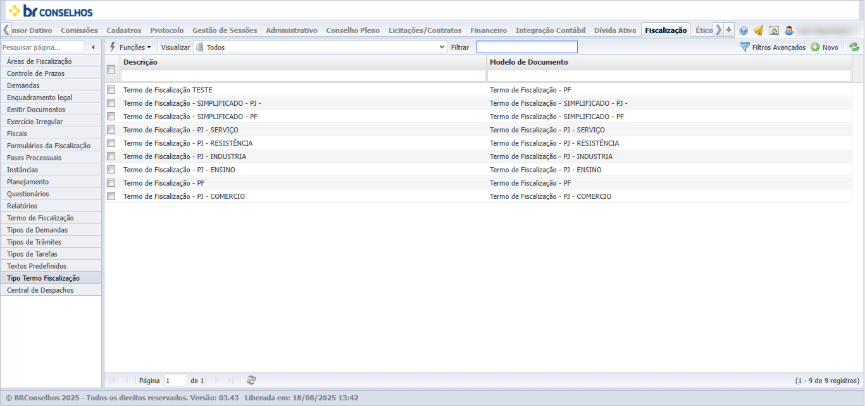865x406 pixels.
Task: Toggle the select-all checkbox in header
Action: pos(111,69)
